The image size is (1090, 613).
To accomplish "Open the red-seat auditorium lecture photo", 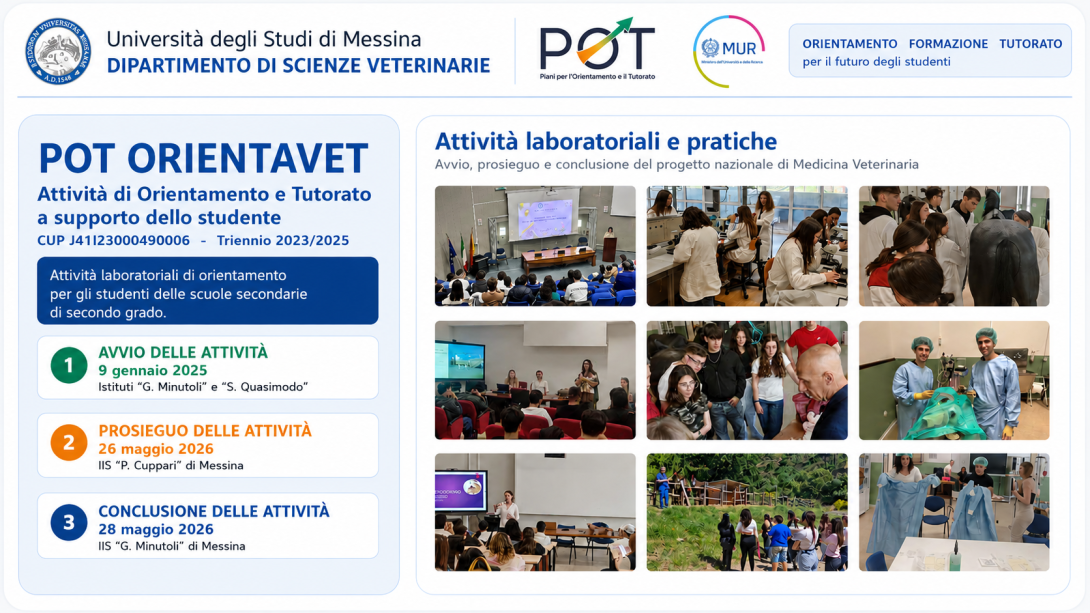I will point(535,380).
